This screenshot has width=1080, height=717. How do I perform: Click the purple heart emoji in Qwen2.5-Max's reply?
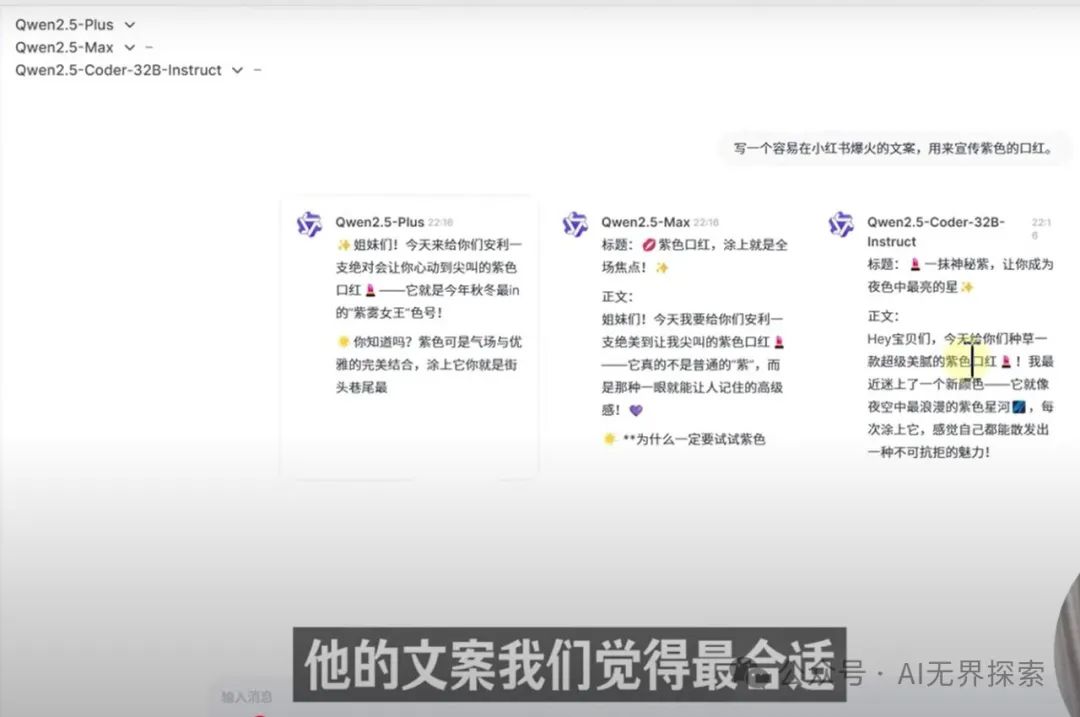click(x=636, y=411)
